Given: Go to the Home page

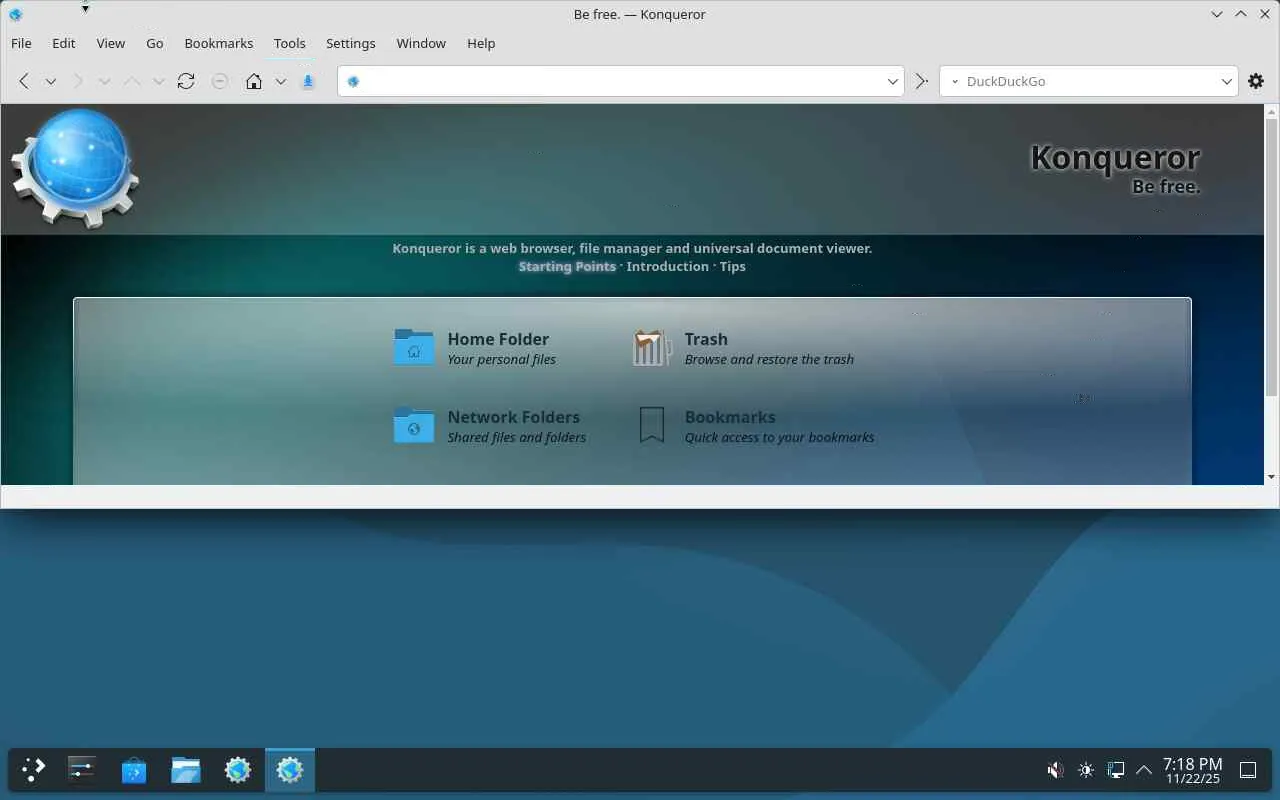Looking at the screenshot, I should (x=254, y=81).
